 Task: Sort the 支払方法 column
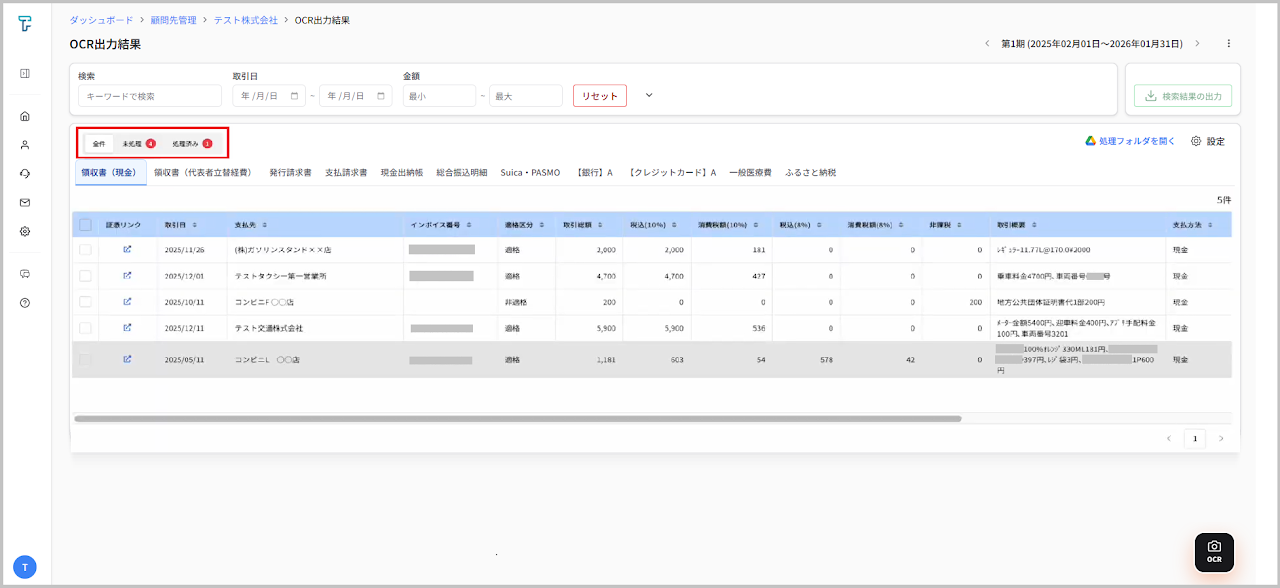[x=1211, y=225]
